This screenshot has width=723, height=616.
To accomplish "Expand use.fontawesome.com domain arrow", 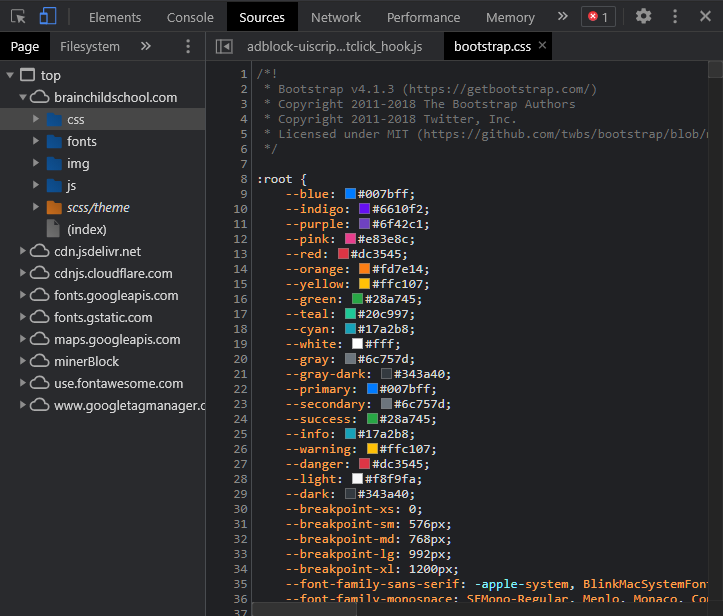I will (x=23, y=383).
